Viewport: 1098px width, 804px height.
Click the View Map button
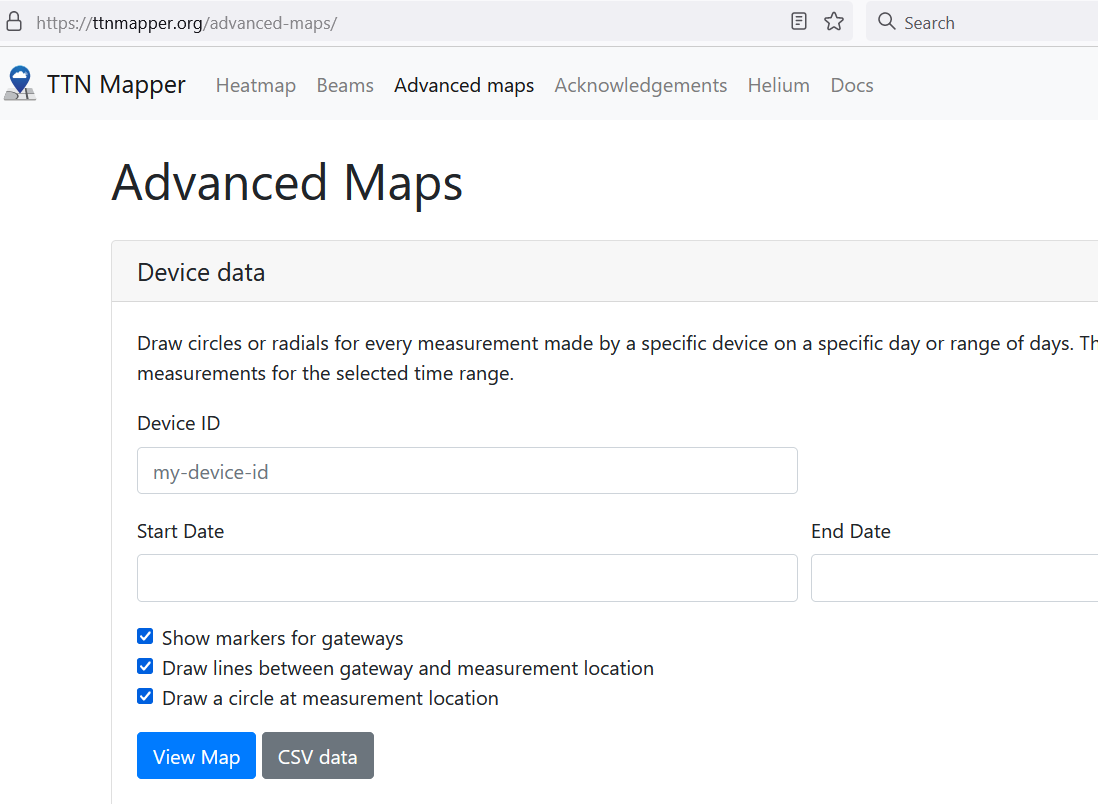coord(197,756)
